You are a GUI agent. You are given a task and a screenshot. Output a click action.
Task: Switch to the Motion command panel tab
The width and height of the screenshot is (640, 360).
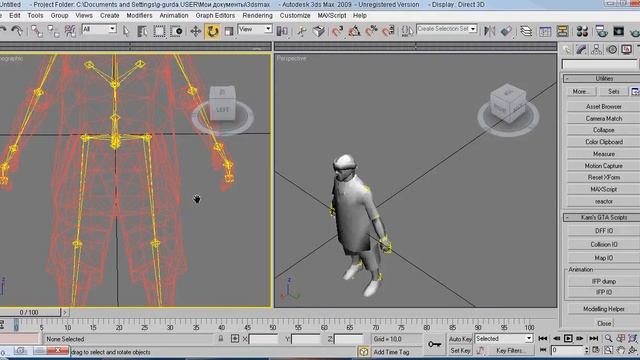tap(611, 50)
